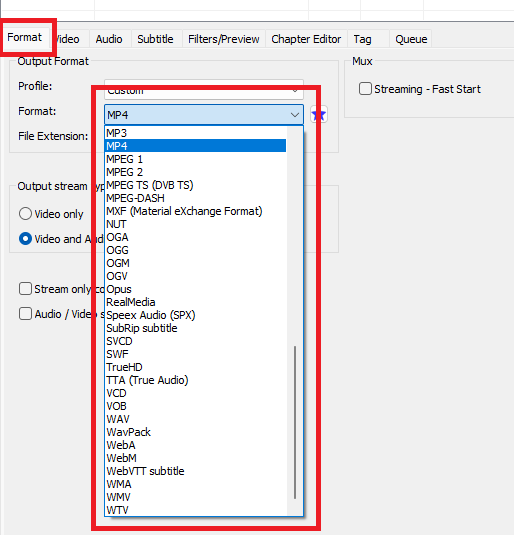
Task: Click the blue star favorite icon
Action: click(319, 115)
